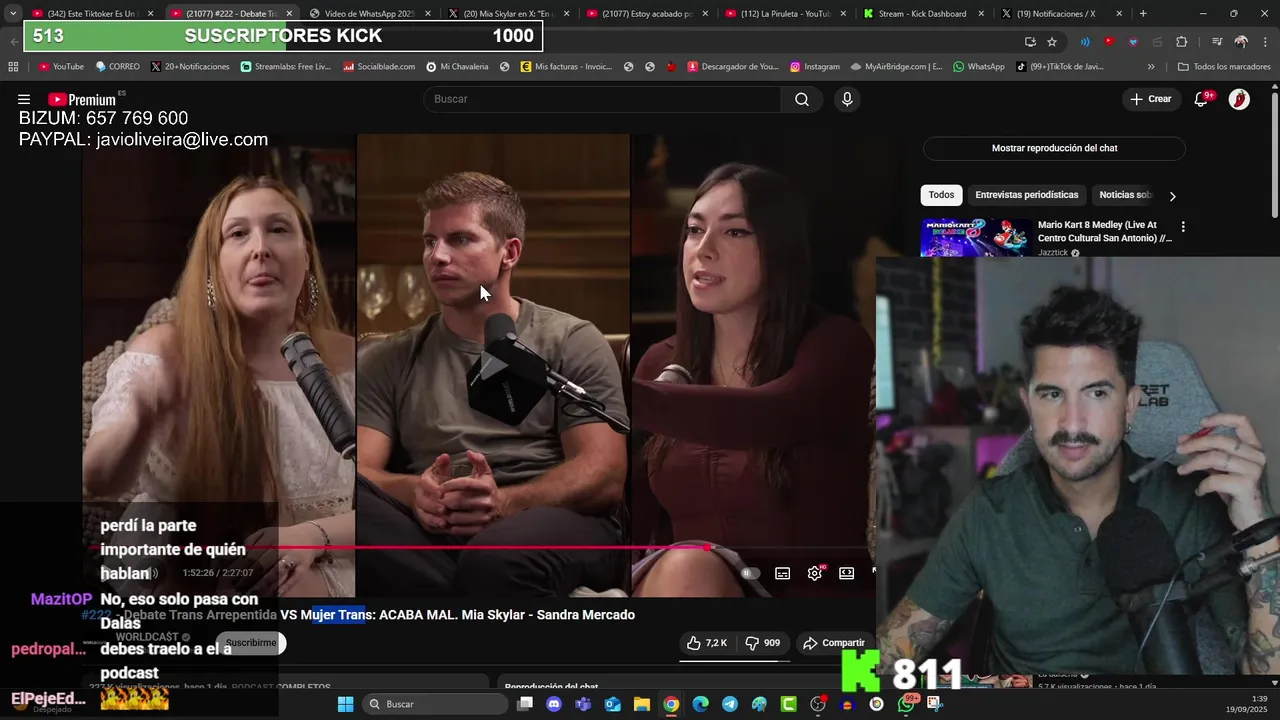The image size is (1280, 720).
Task: Click the YouTube Premium logo
Action: tap(82, 99)
